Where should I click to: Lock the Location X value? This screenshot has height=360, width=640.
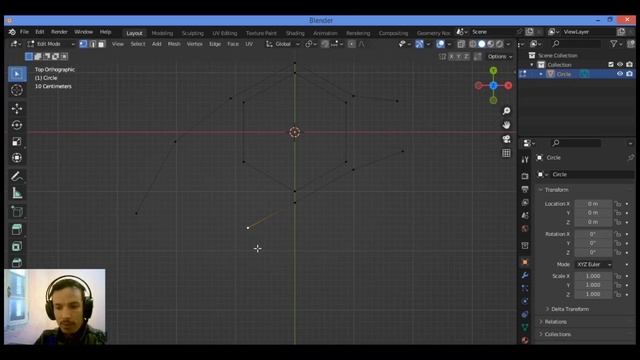tap(618, 204)
